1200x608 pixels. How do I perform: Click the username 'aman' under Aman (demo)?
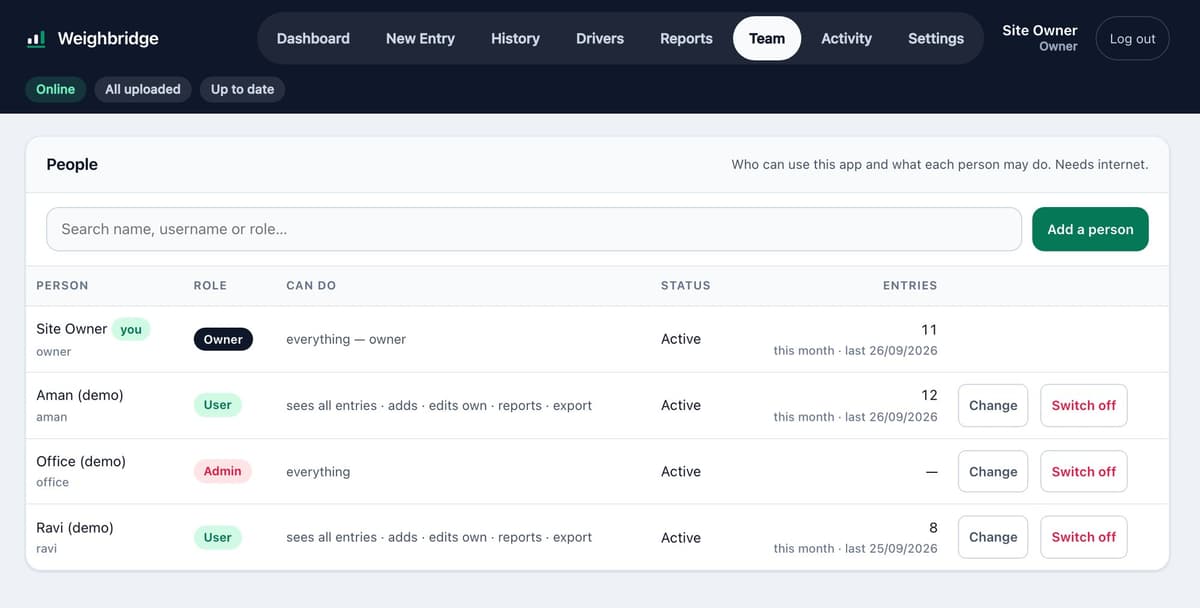point(51,417)
